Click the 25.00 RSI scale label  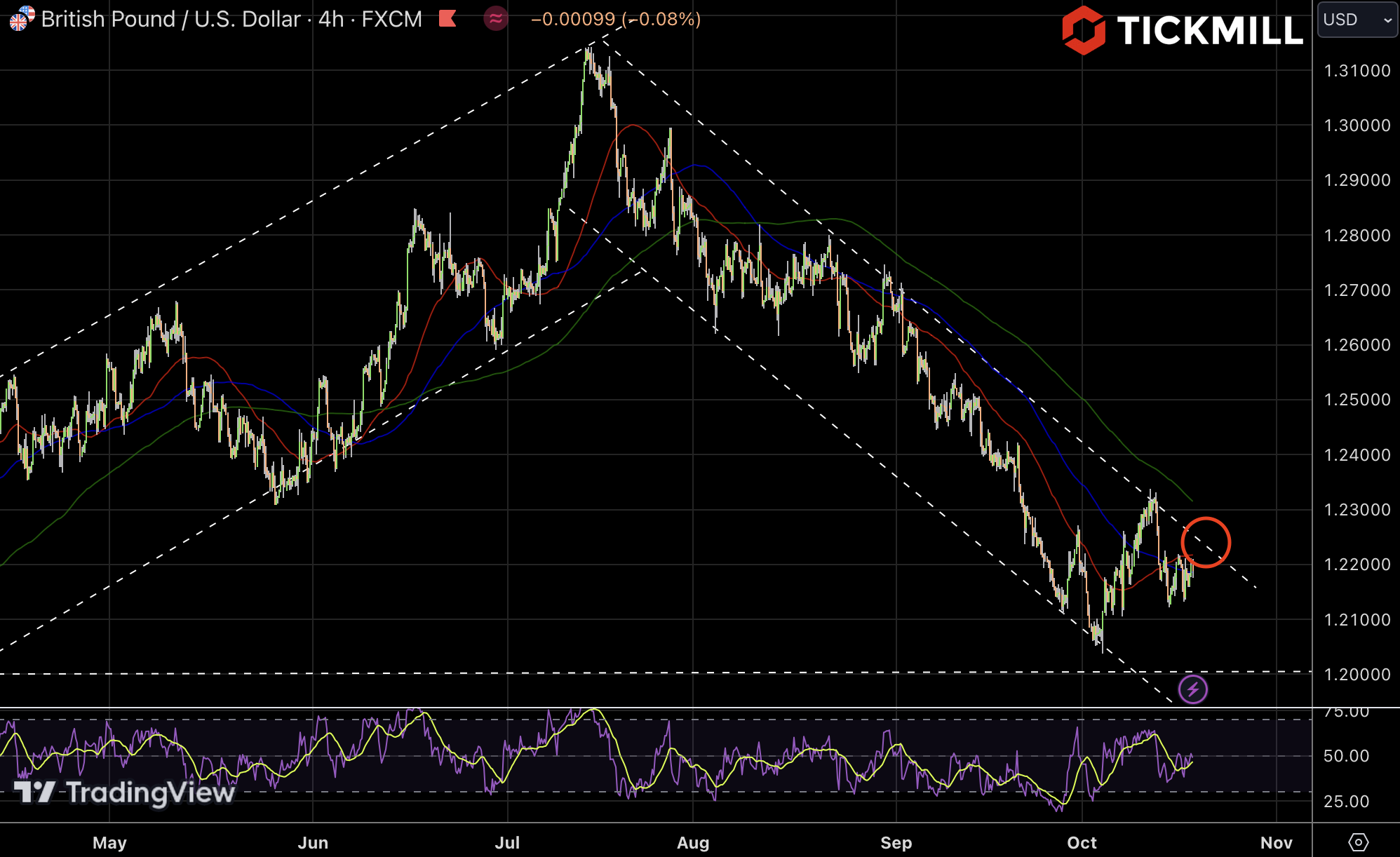pos(1346,801)
